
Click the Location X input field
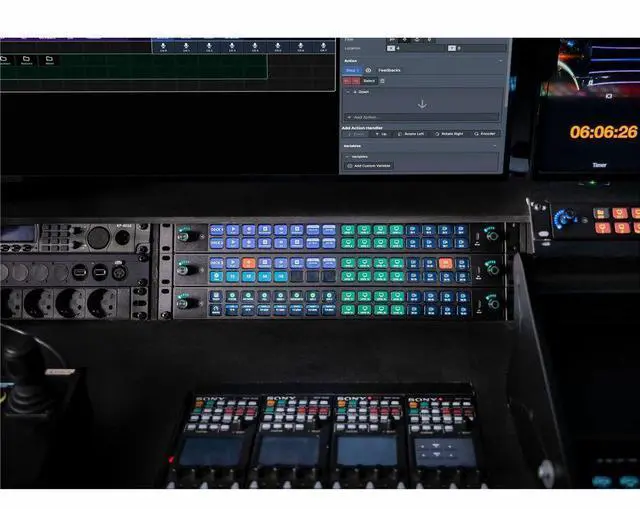[420, 48]
